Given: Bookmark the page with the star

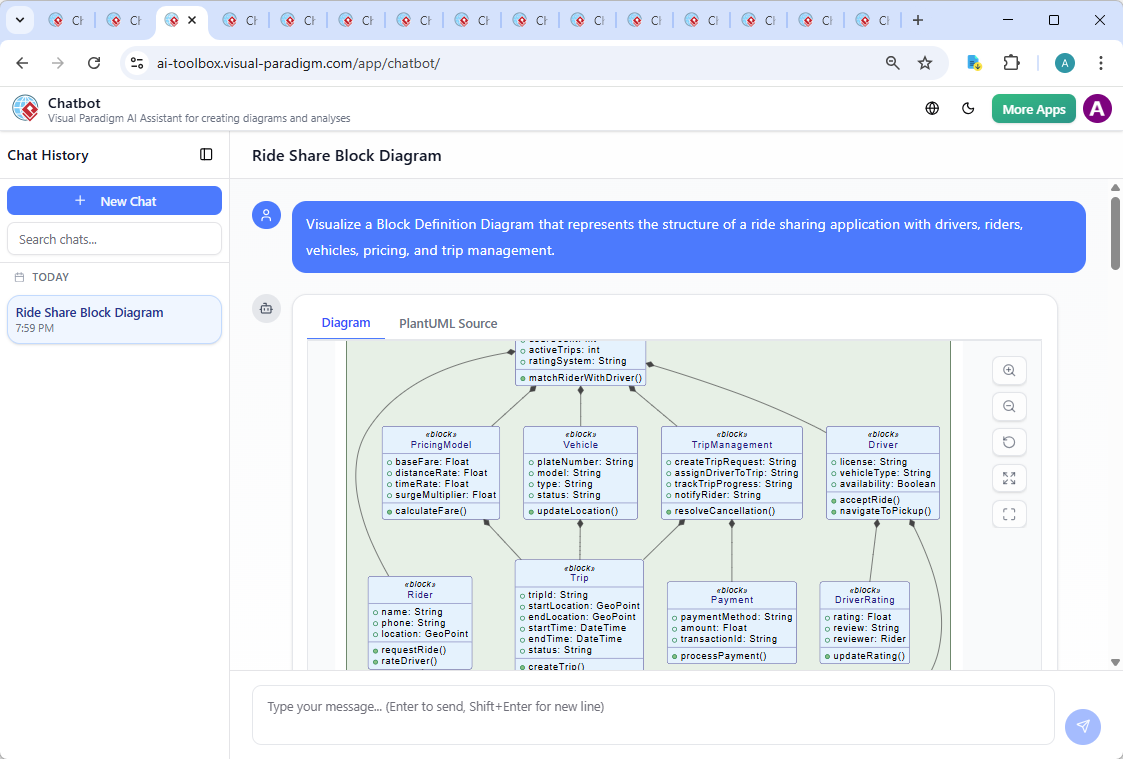Looking at the screenshot, I should [925, 62].
